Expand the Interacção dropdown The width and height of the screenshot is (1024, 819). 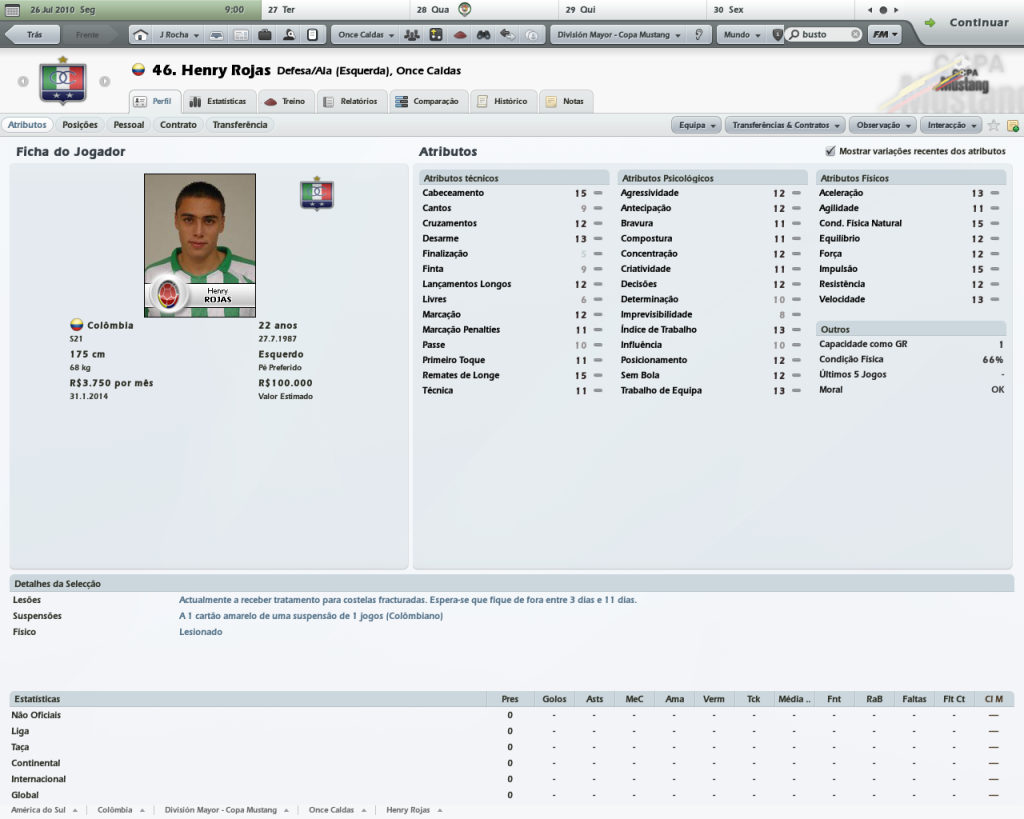click(x=951, y=125)
